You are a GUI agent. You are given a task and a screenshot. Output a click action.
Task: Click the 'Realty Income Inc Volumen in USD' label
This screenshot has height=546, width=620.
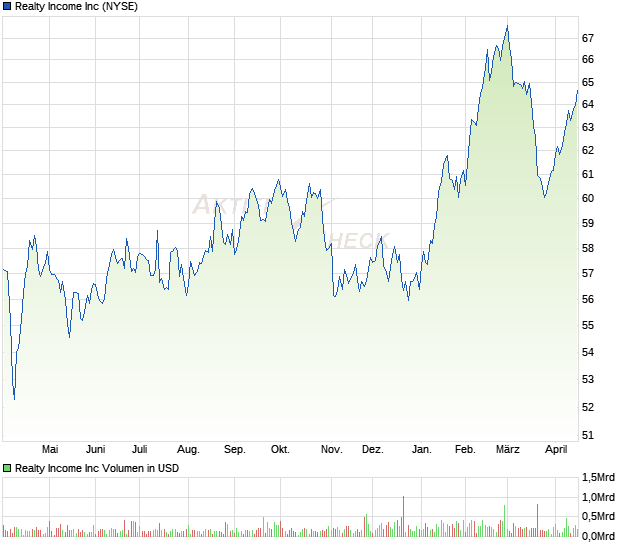[x=97, y=469]
